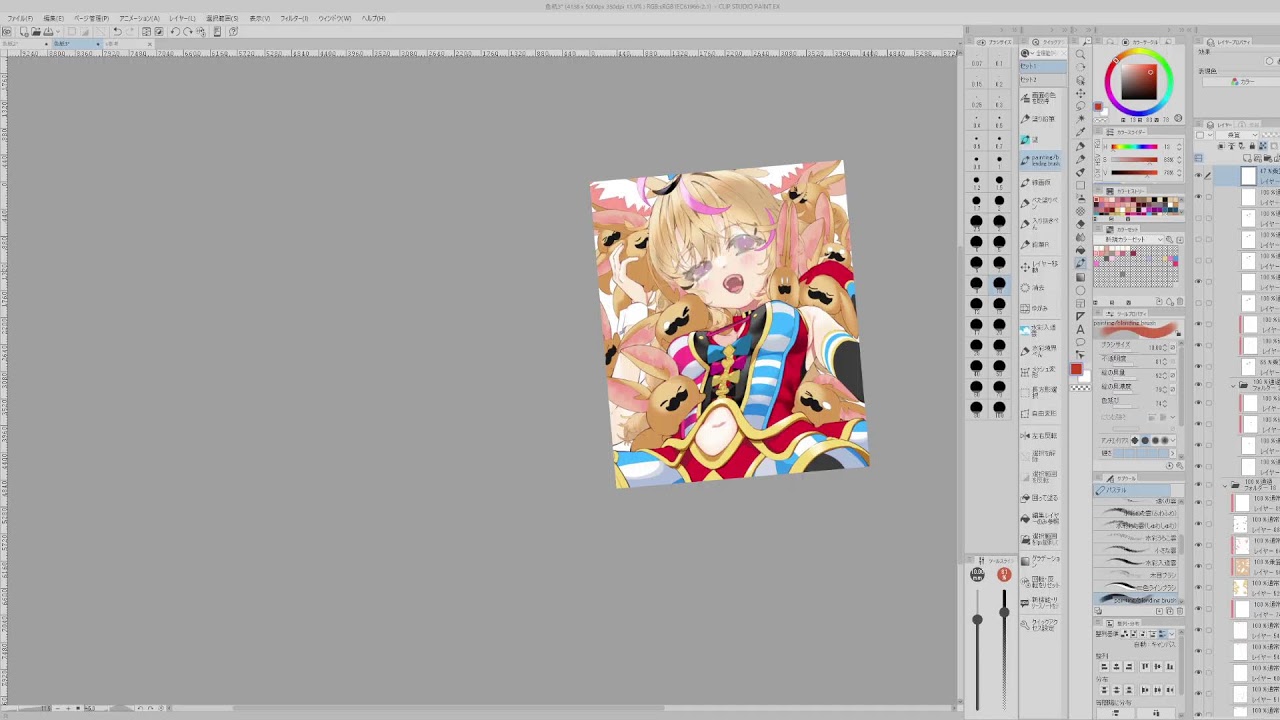Screen dimensions: 1280x720
Task: Click the Undo arrow in command bar
Action: coord(117,32)
